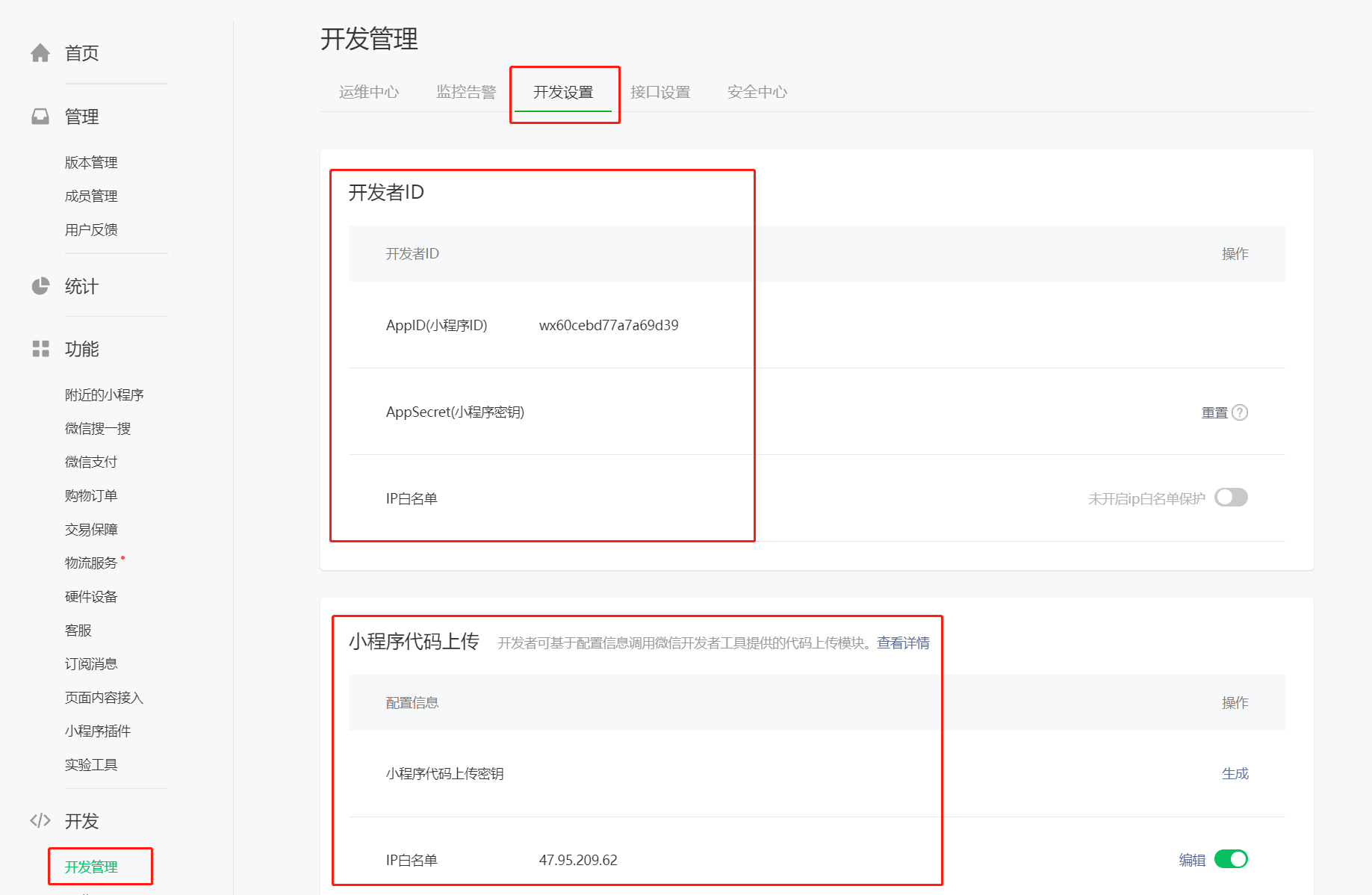Click the pie chart icon beside 统计
This screenshot has width=1372, height=895.
click(40, 286)
